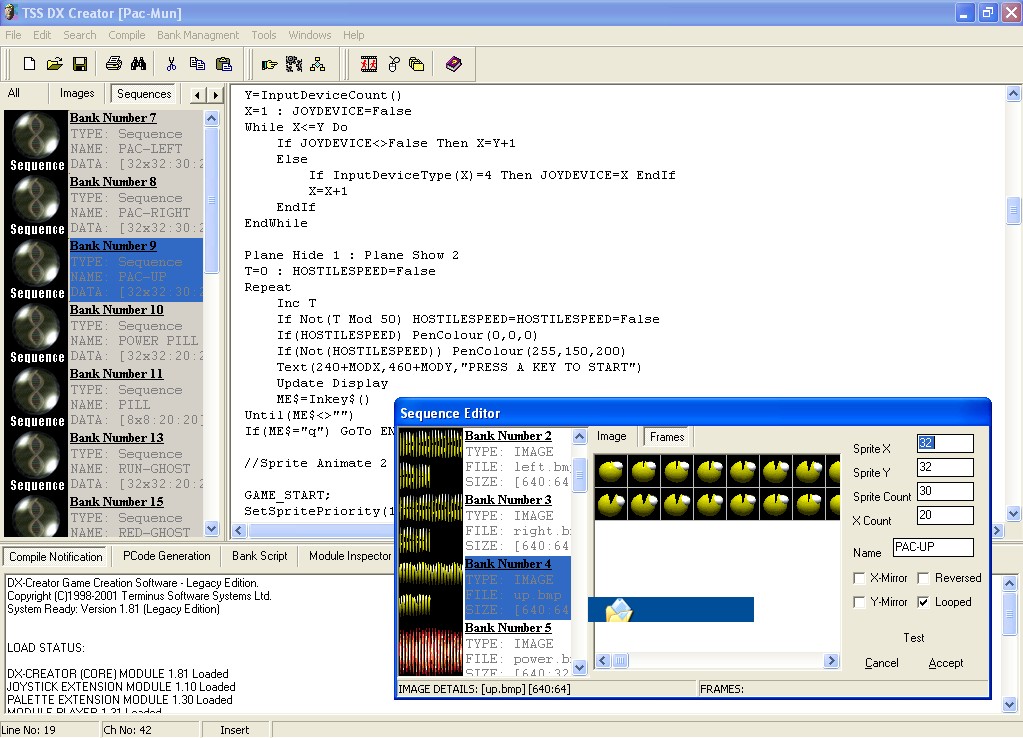Screen dimensions: 1023x738
Task: Click the Paste clipboard icon
Action: (x=223, y=64)
